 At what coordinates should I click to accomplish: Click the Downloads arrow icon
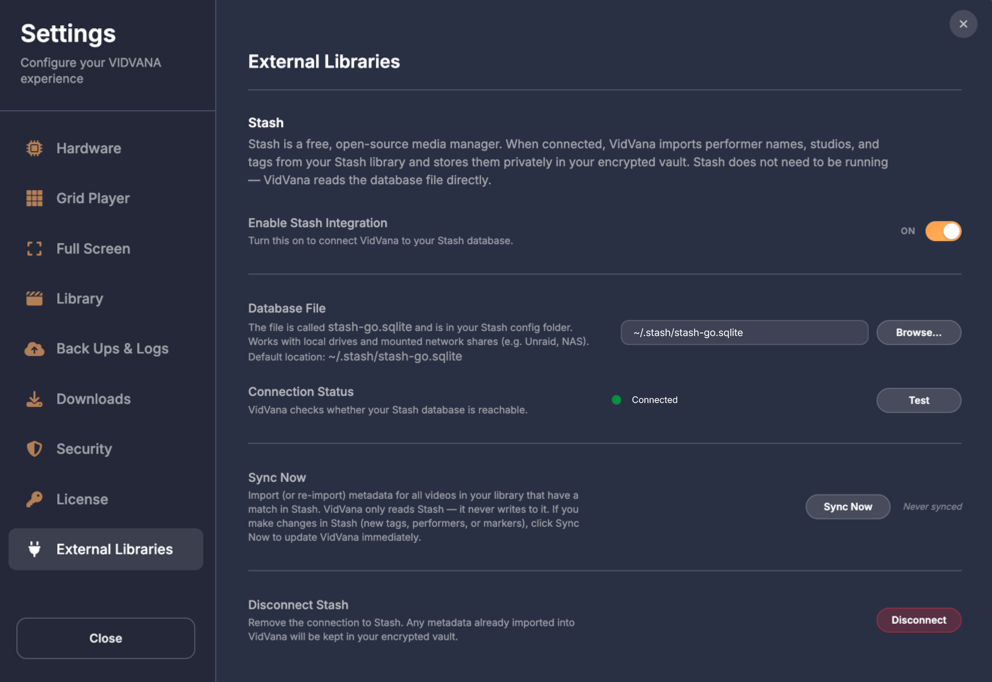point(34,399)
